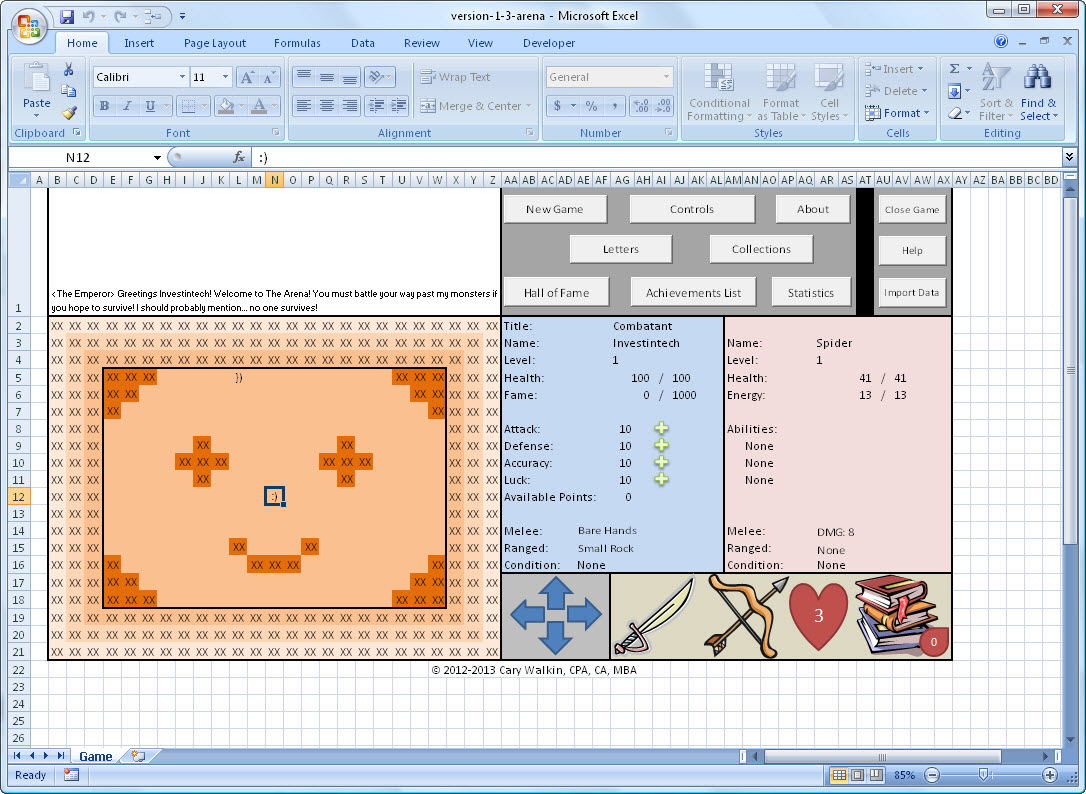The image size is (1086, 794).
Task: Select the Game sheet tab
Action: [x=96, y=757]
